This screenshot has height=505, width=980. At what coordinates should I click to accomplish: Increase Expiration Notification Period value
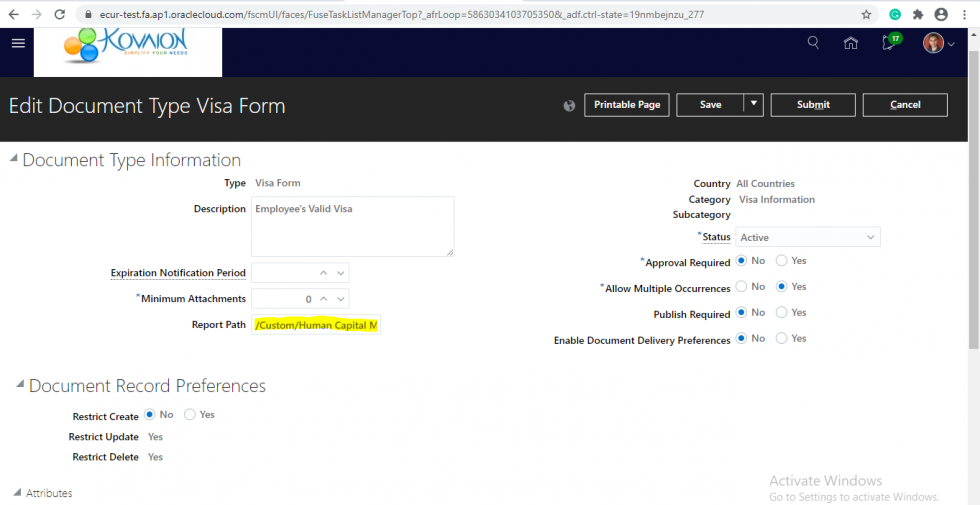pyautogui.click(x=324, y=273)
